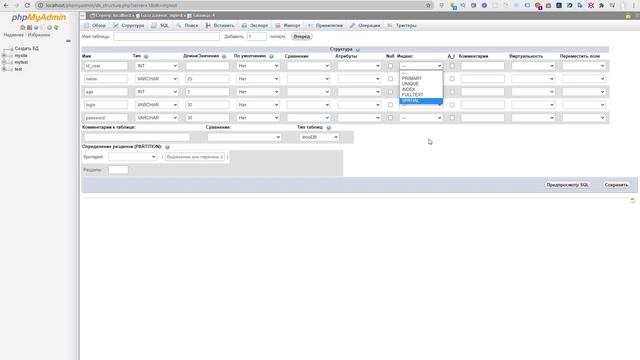The height and width of the screenshot is (360, 640).
Task: Click the Вперед button
Action: (302, 36)
